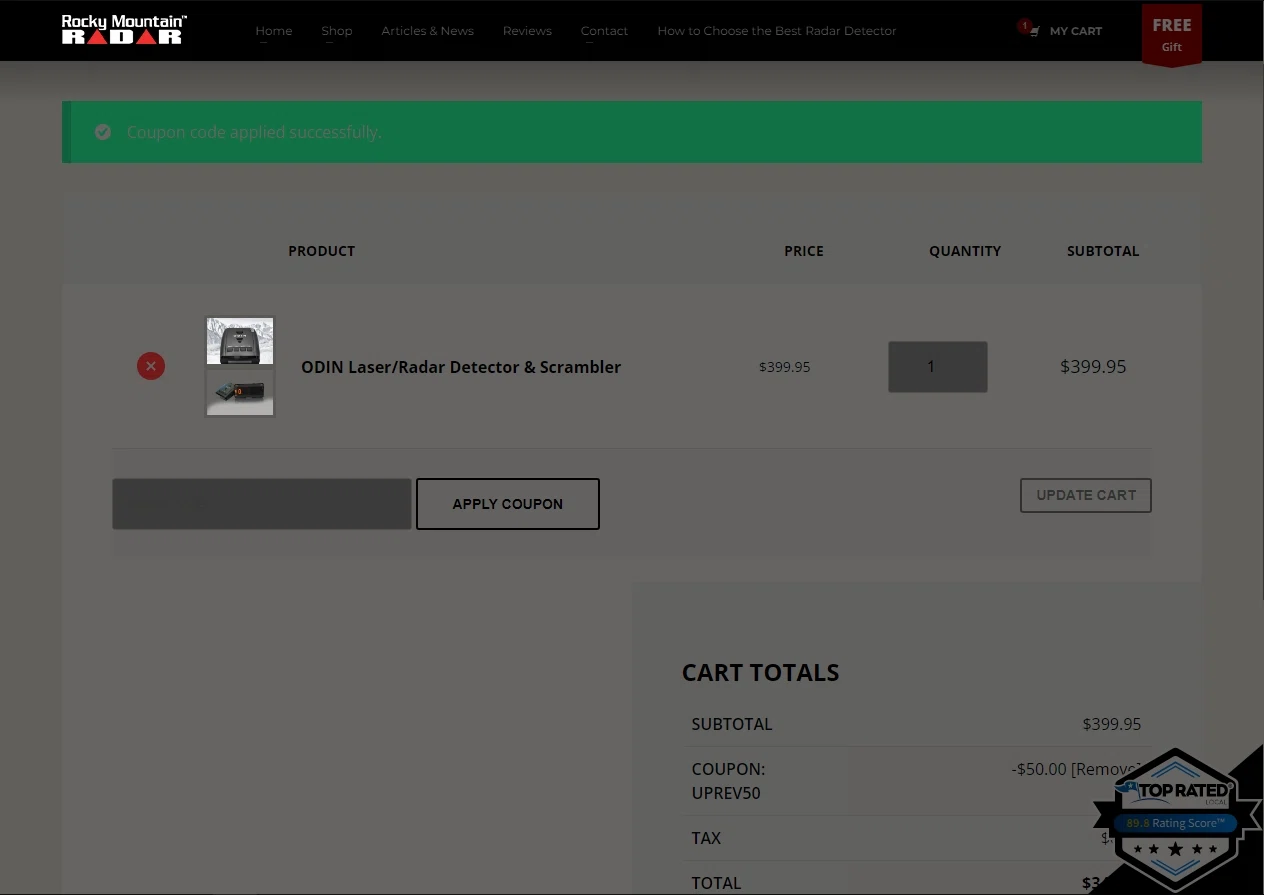Click the PRODUCT column header

[x=322, y=251]
